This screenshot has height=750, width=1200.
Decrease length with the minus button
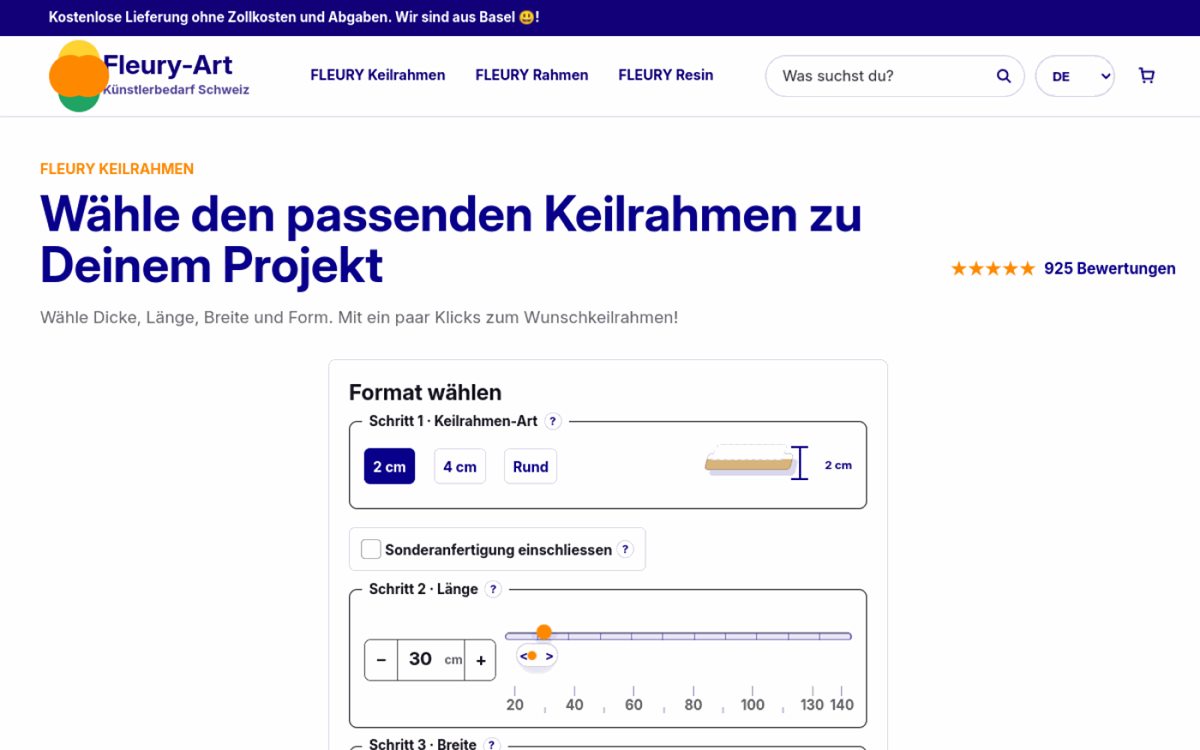tap(381, 660)
